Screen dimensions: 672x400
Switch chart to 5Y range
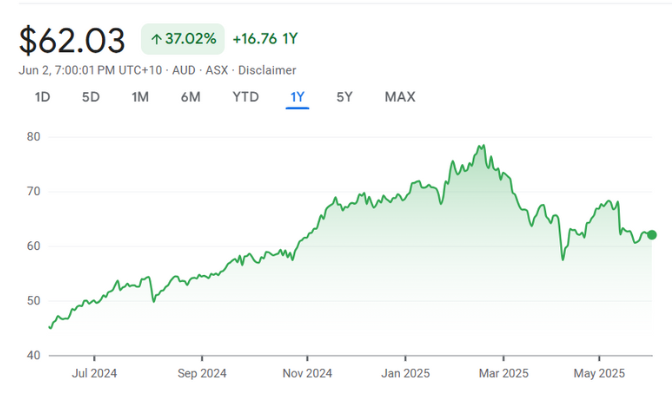(x=344, y=97)
